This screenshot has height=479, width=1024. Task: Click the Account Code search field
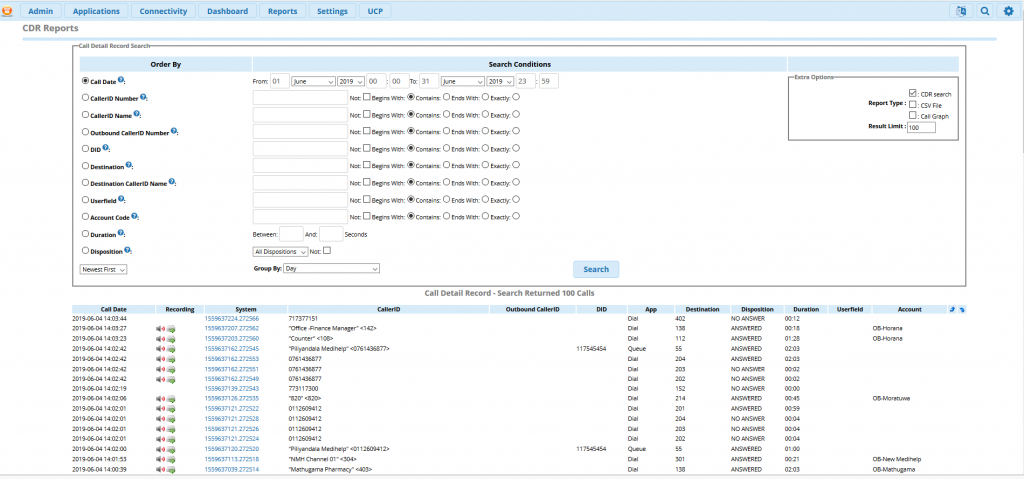(x=300, y=216)
